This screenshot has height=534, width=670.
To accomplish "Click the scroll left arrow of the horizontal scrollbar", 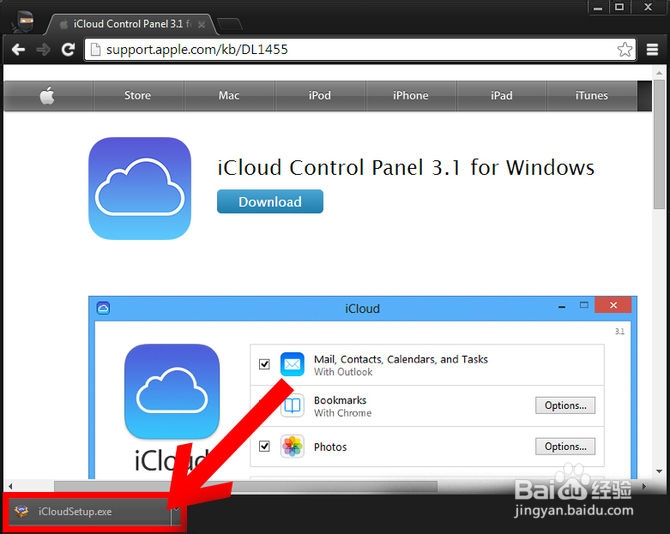I will click(x=10, y=486).
